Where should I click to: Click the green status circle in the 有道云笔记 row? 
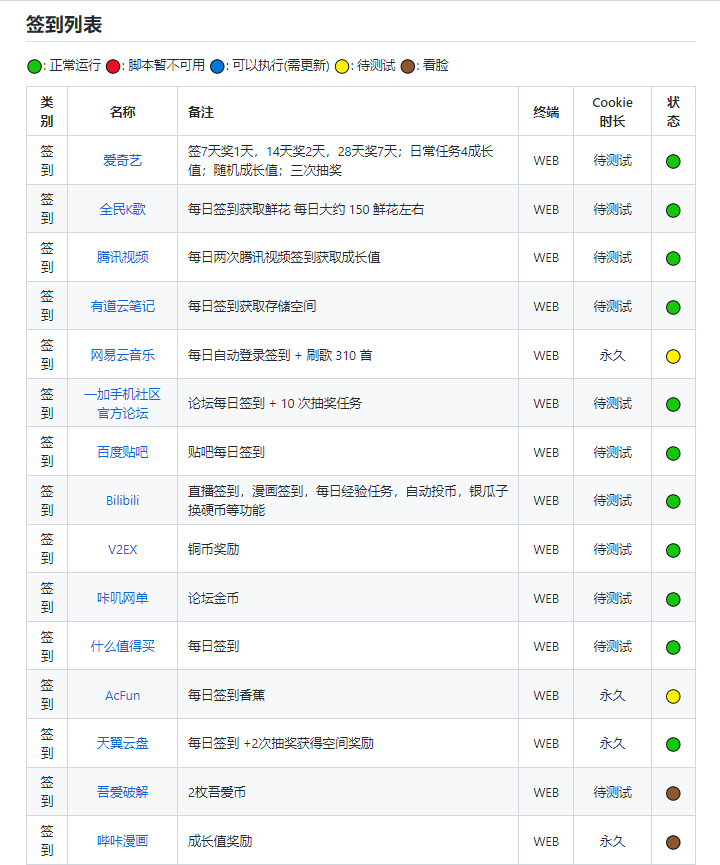(x=673, y=307)
